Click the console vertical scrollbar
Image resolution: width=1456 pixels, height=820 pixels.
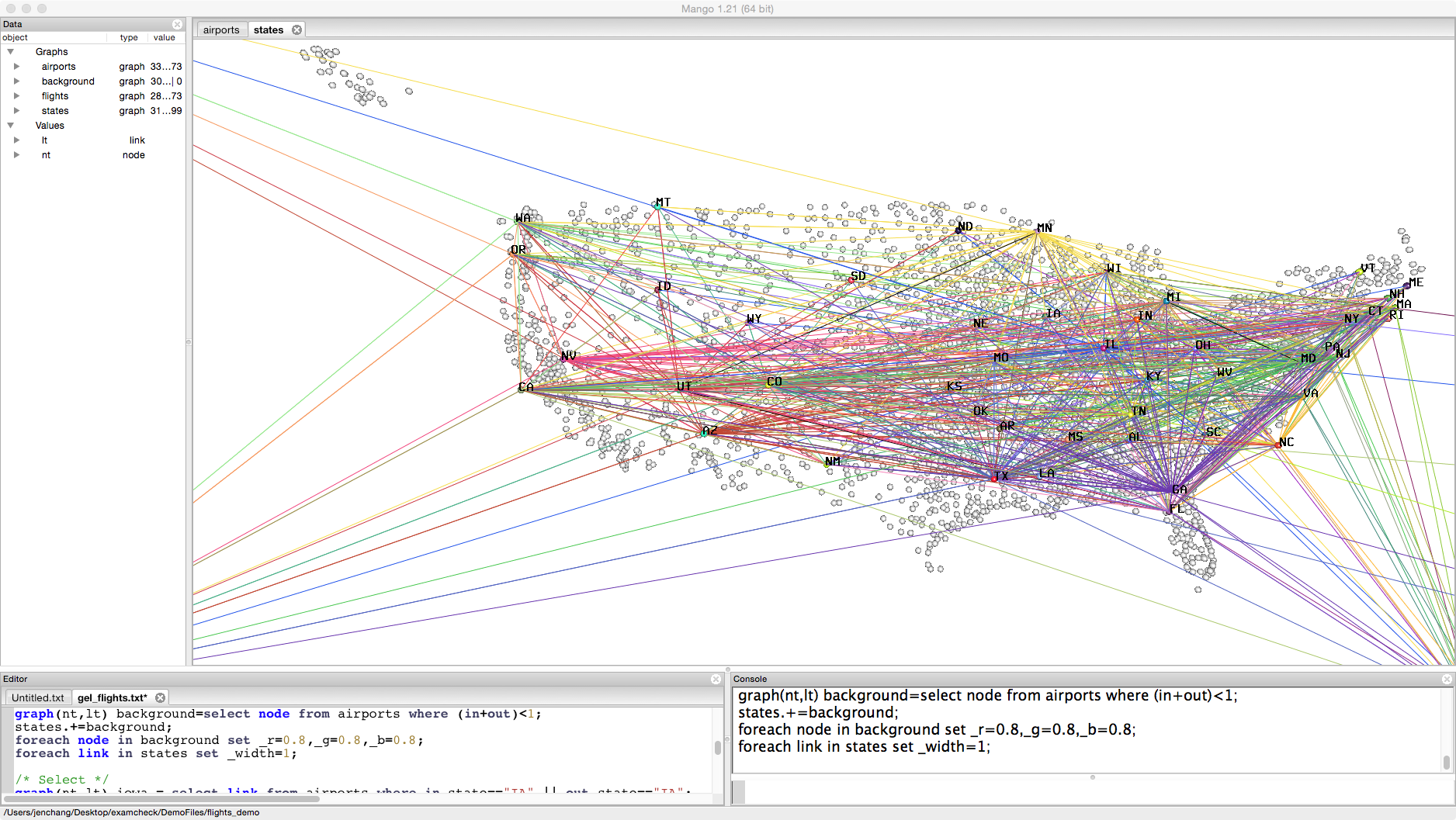tap(1447, 763)
